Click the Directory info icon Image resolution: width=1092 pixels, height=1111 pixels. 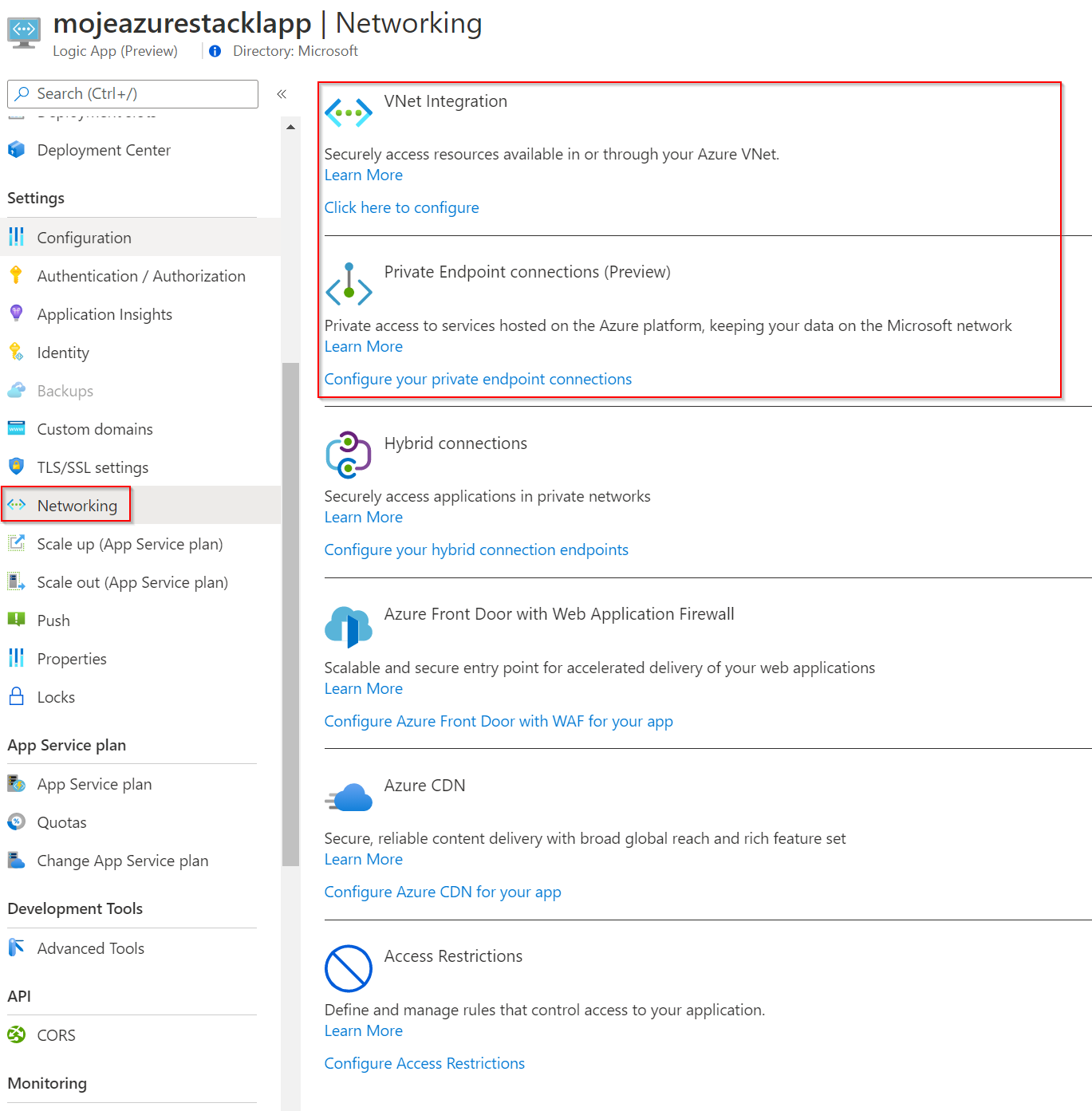tap(215, 51)
